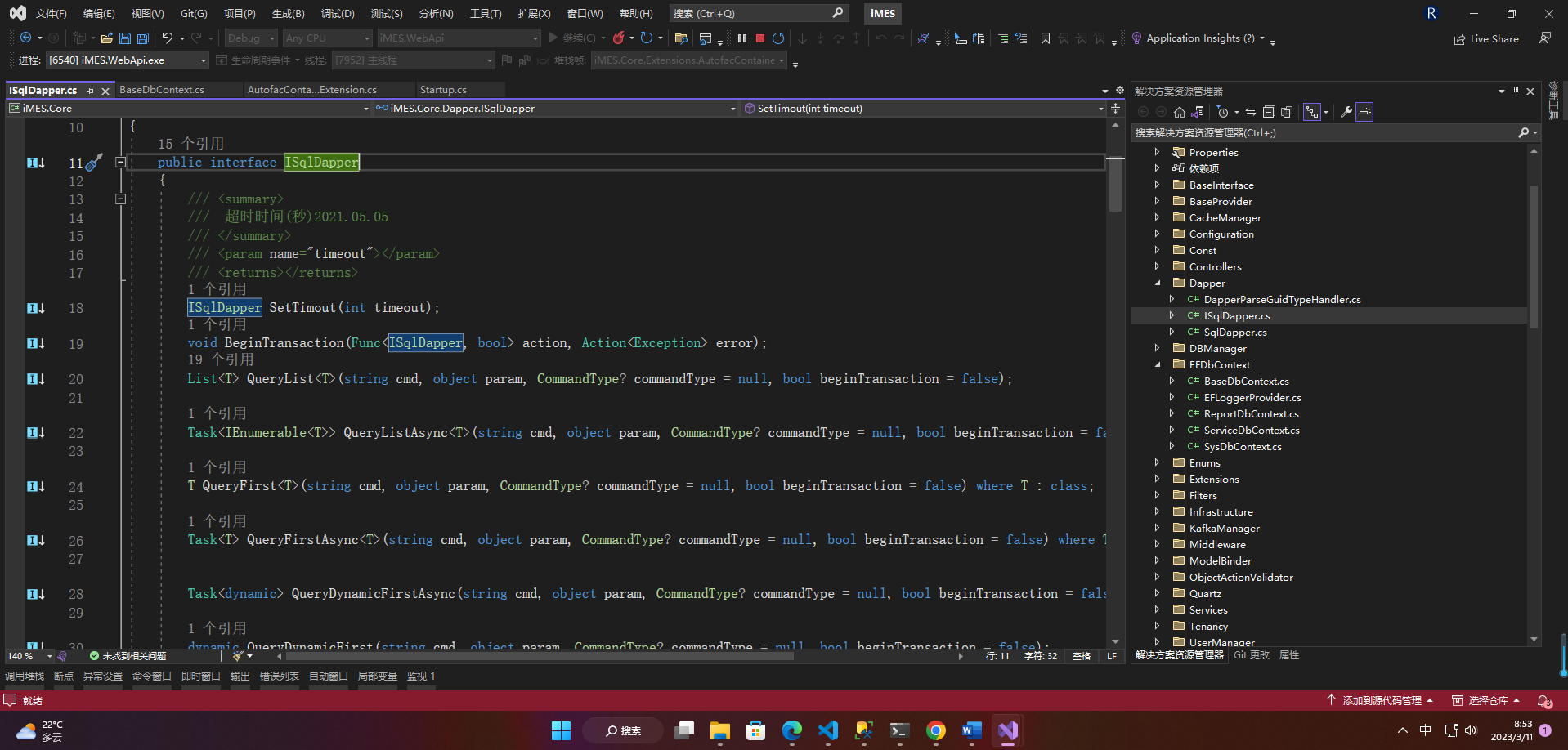Image resolution: width=1568 pixels, height=750 pixels.
Task: Open the Git(G) menu
Action: tap(194, 13)
